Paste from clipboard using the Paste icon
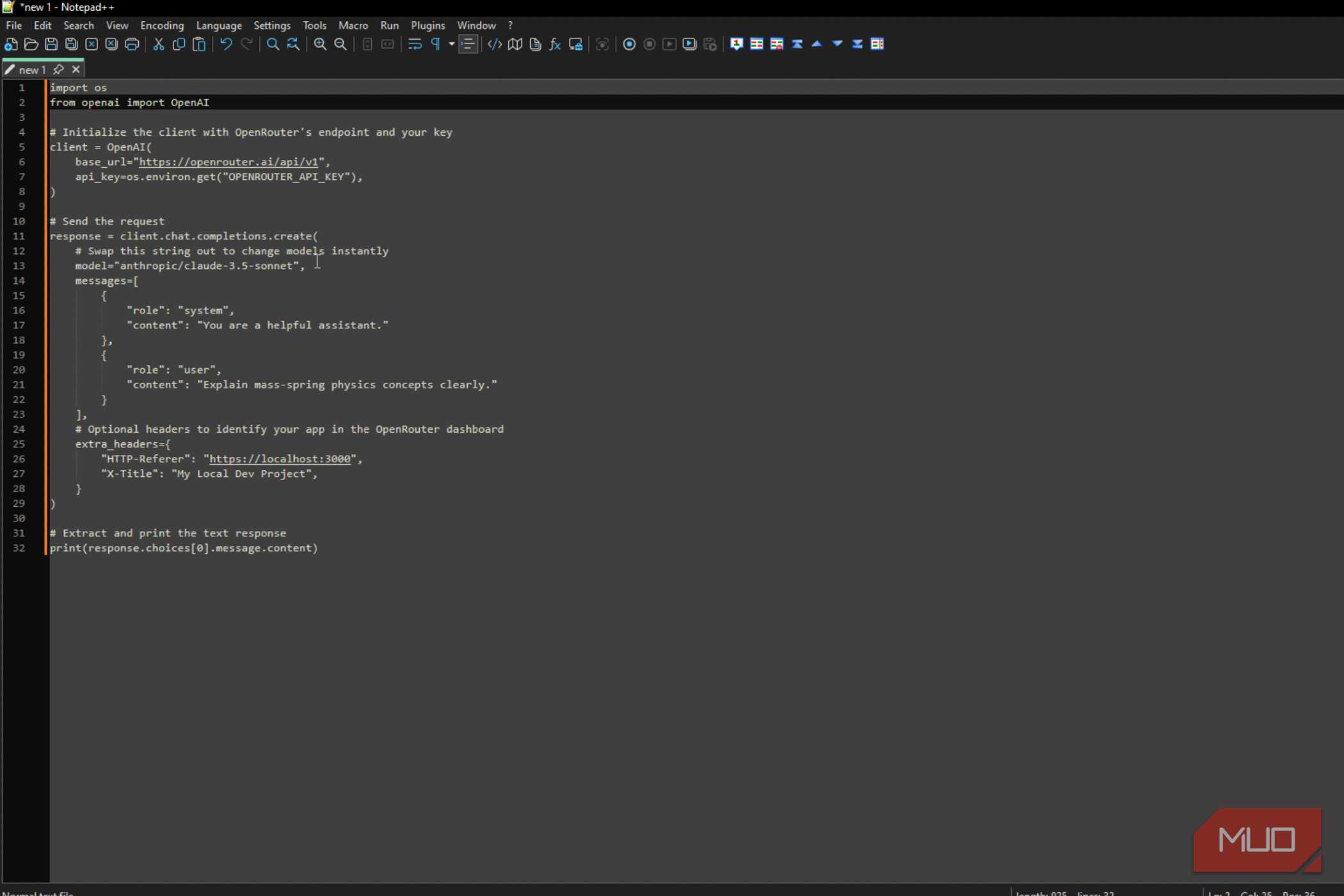 pyautogui.click(x=199, y=44)
